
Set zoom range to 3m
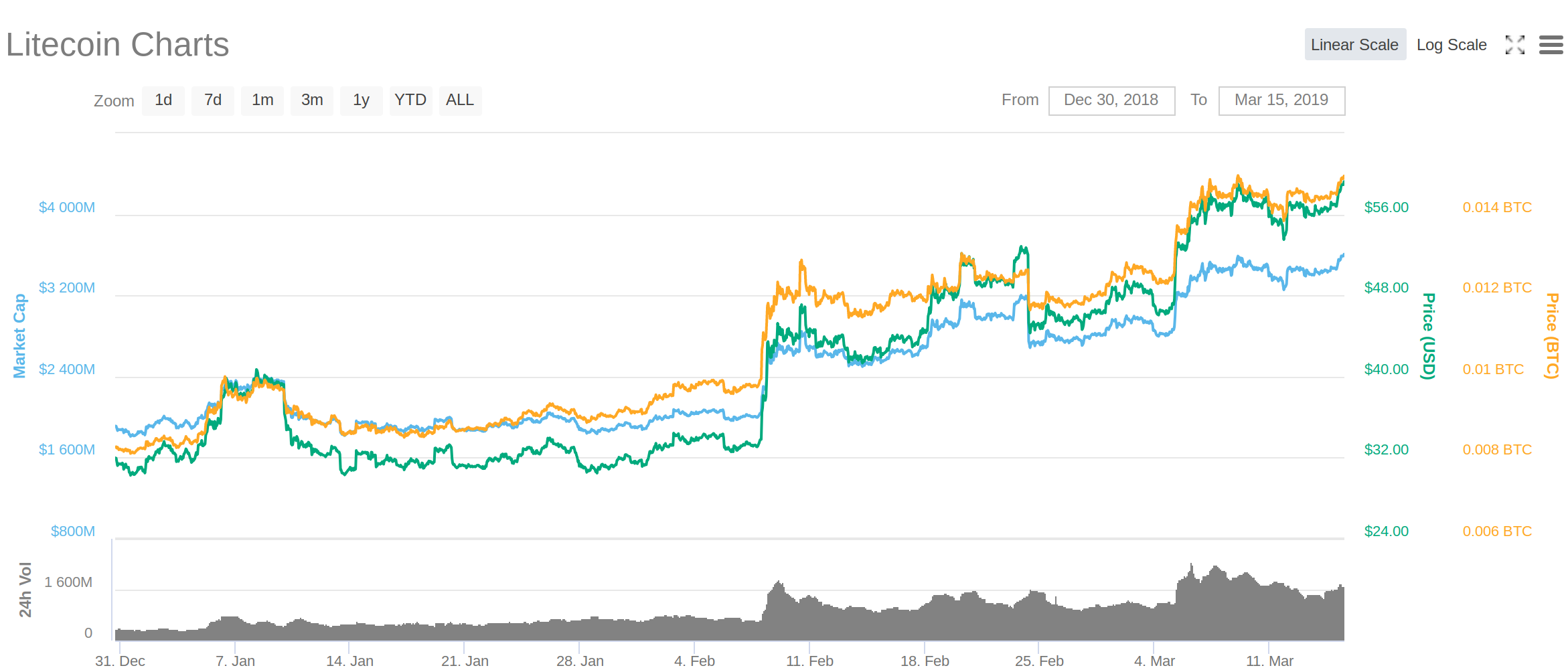[312, 100]
